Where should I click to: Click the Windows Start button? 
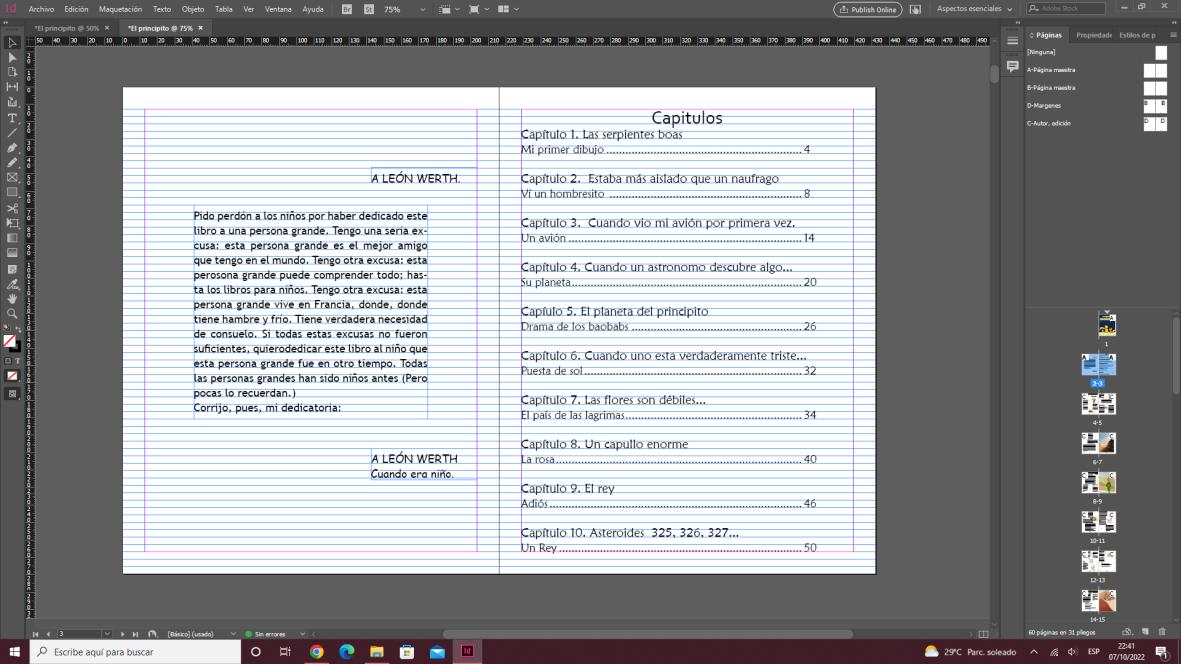[14, 651]
